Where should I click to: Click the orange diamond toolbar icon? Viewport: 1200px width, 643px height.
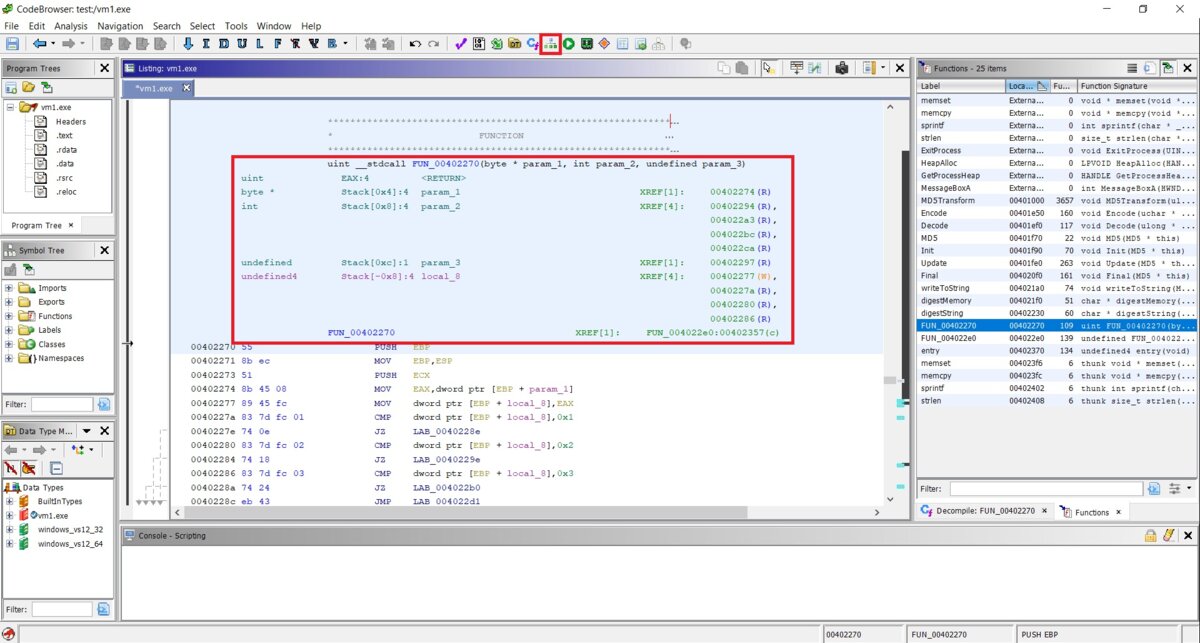point(604,44)
